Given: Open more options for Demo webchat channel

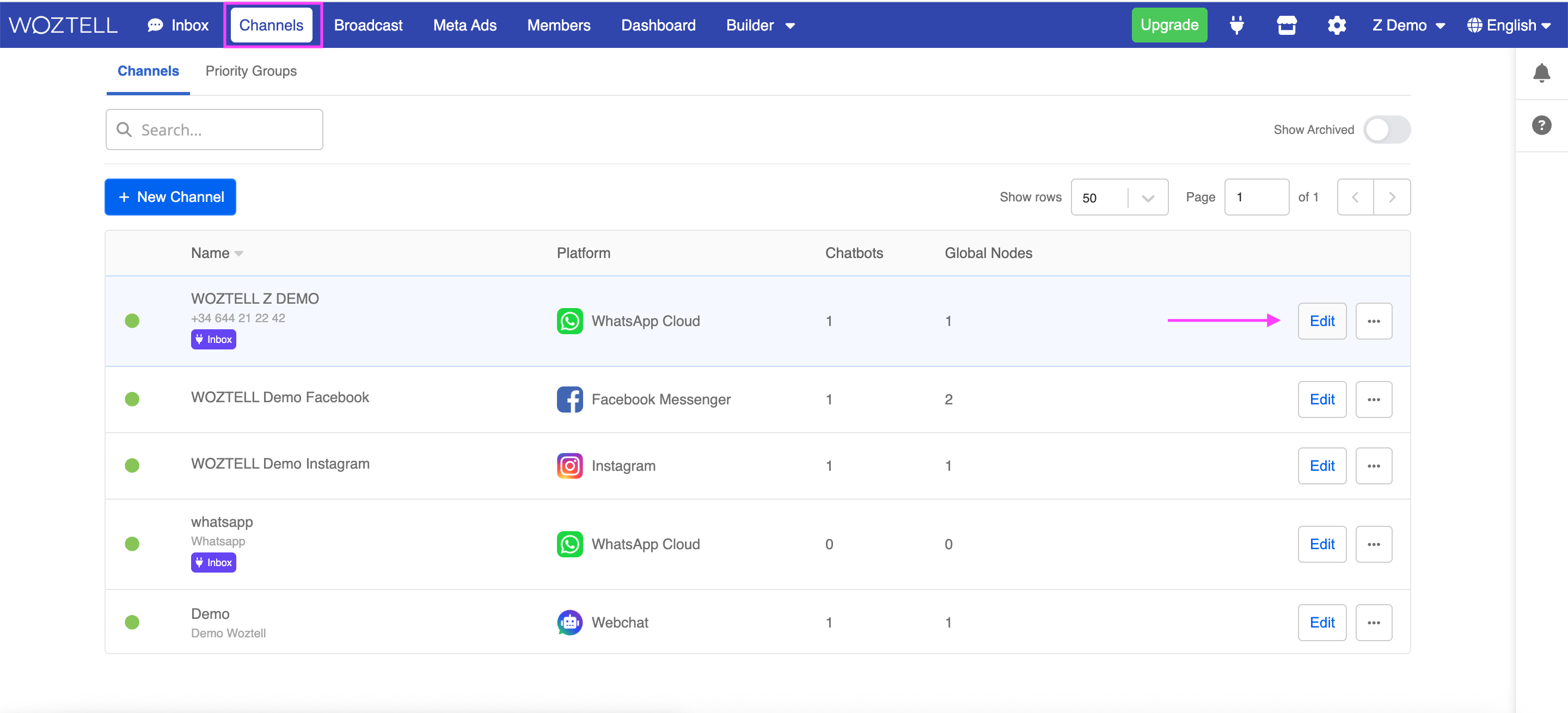Looking at the screenshot, I should click(1373, 622).
